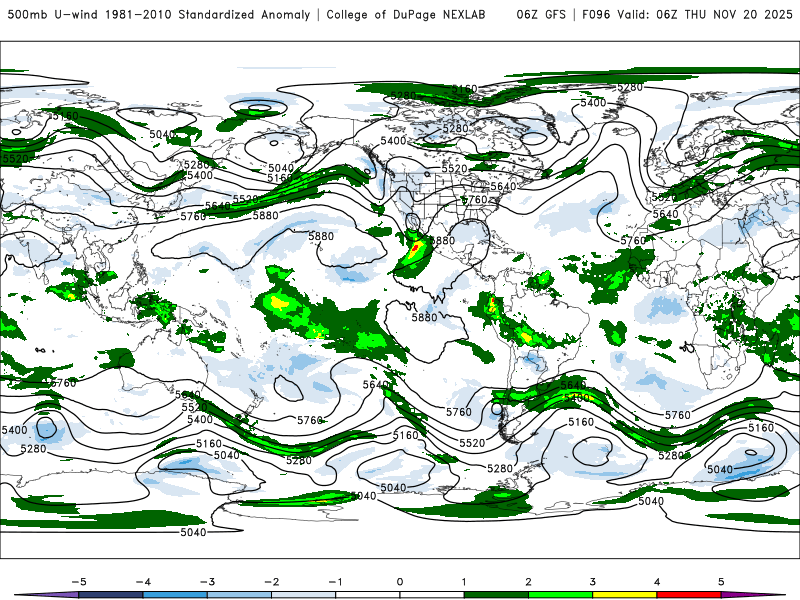Click the "−3" colorbar label
This screenshot has width=800, height=600.
pyautogui.click(x=207, y=582)
